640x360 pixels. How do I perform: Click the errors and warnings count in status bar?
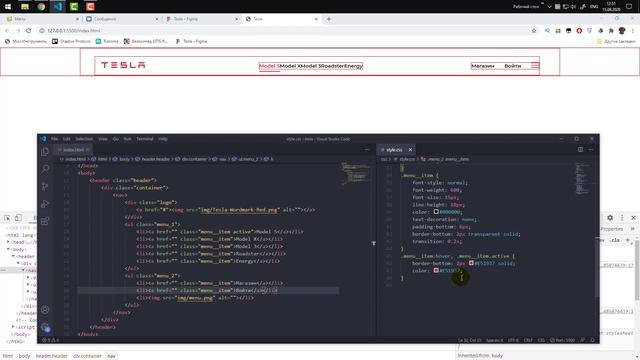(51, 340)
